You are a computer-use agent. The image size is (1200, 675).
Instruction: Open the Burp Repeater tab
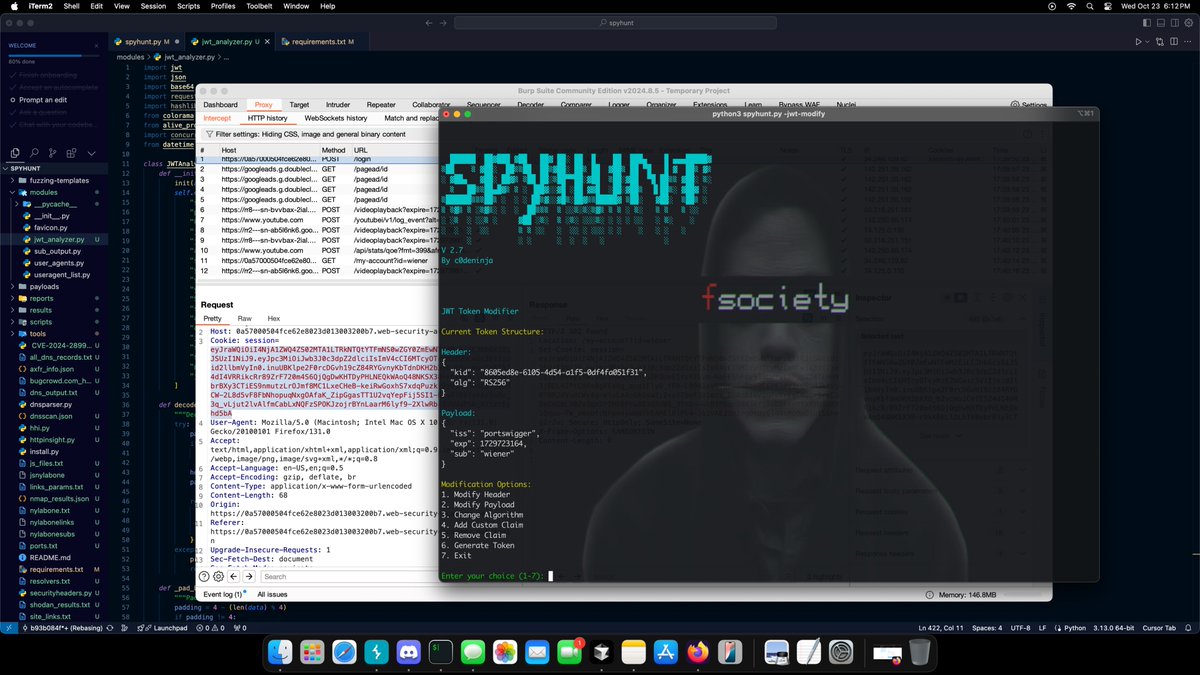pos(380,104)
